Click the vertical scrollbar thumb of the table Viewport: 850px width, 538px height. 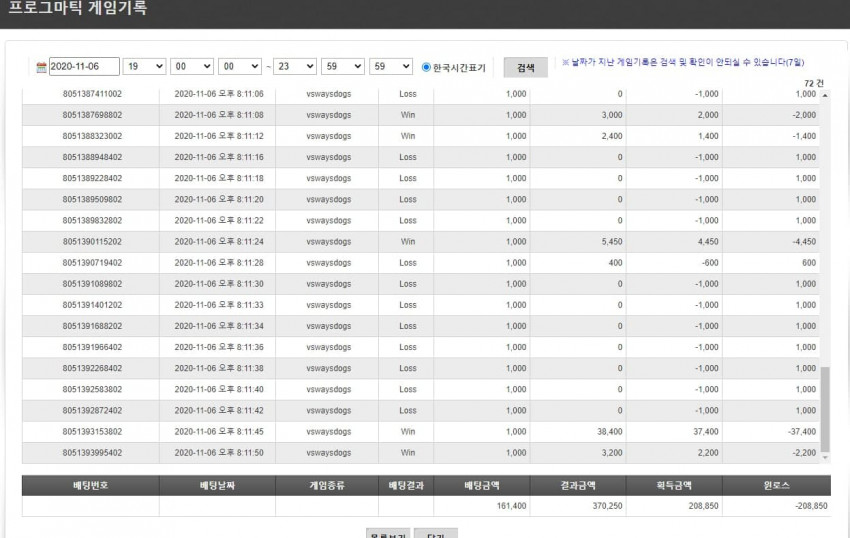tap(825, 409)
